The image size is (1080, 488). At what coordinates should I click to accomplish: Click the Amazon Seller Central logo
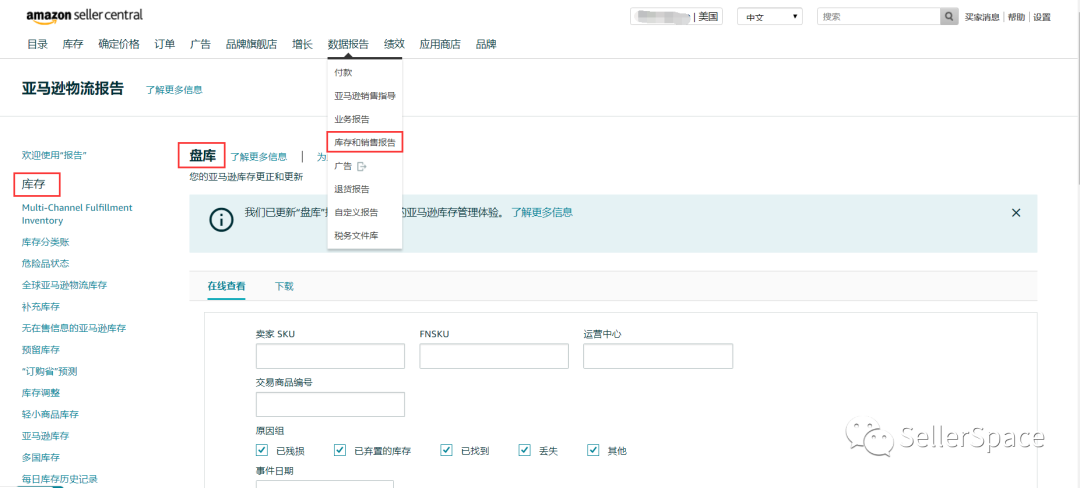[85, 16]
